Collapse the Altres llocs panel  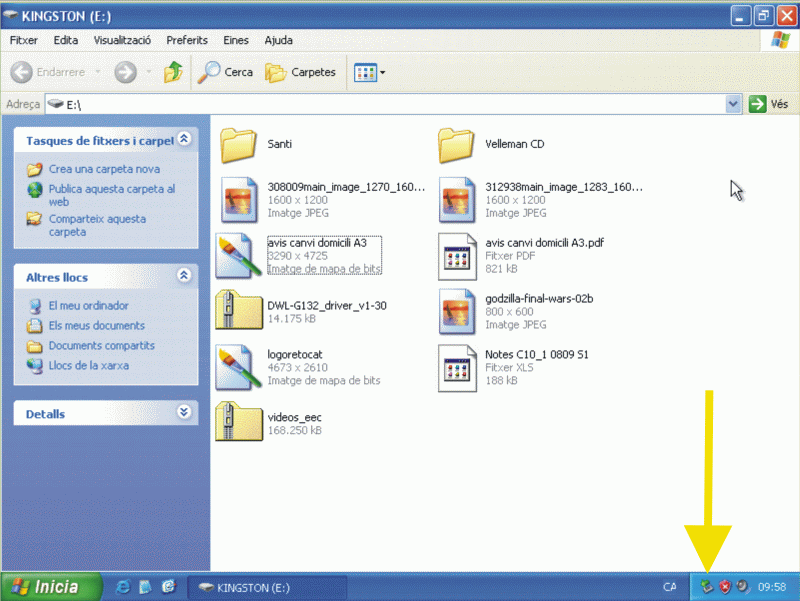[184, 276]
